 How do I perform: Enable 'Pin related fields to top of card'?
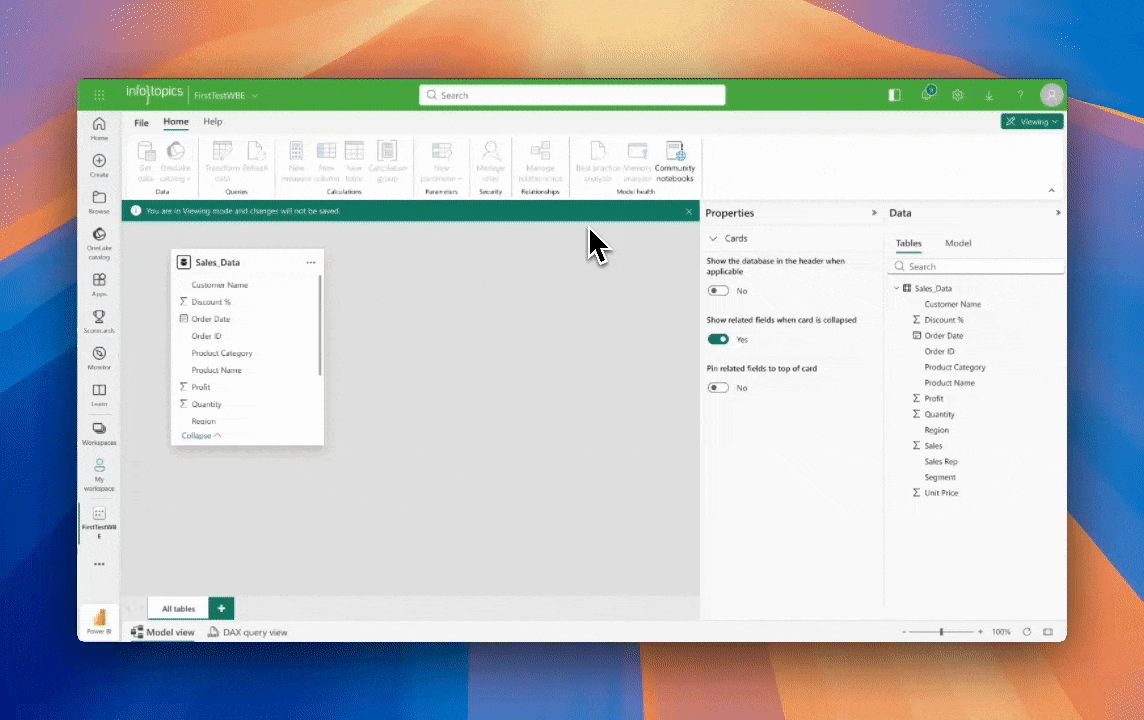tap(718, 387)
